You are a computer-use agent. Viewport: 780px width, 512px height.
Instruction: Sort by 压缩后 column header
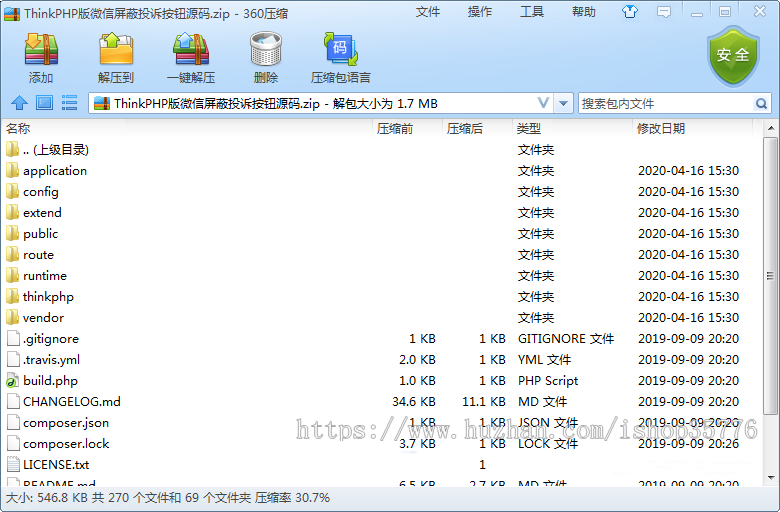click(465, 128)
